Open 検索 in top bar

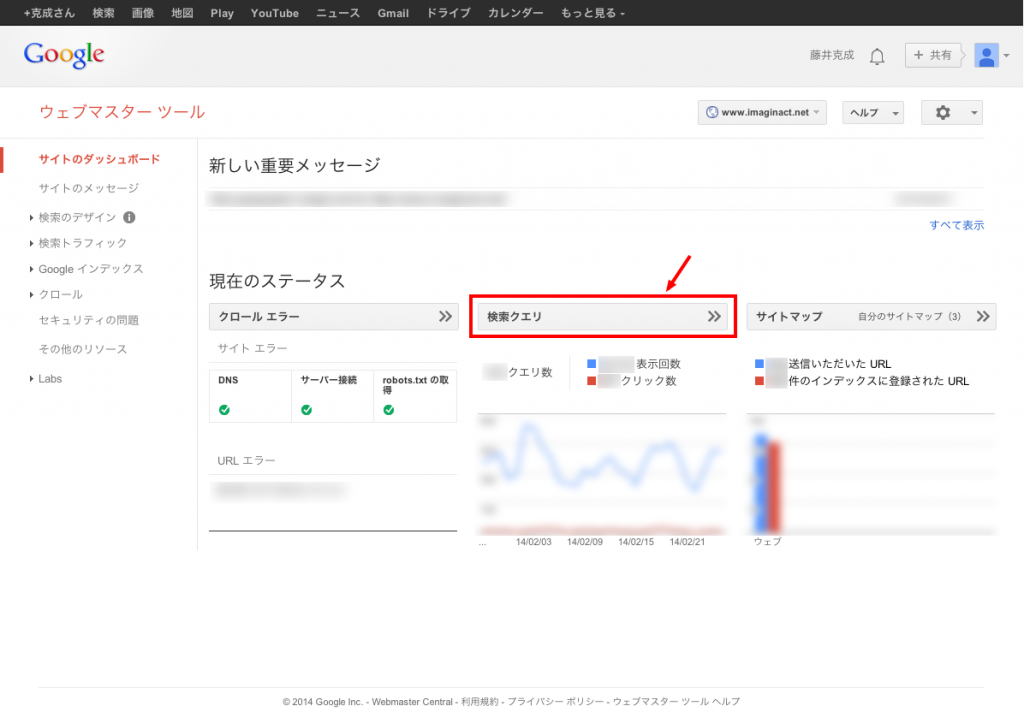(x=103, y=13)
